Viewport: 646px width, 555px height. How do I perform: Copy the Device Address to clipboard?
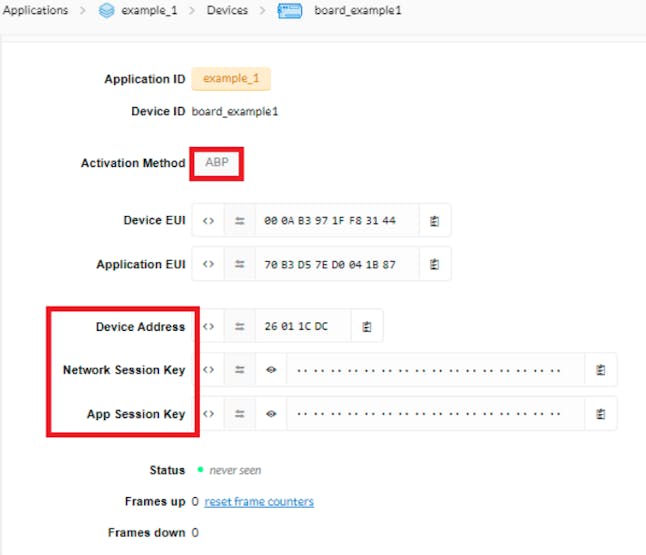pos(368,326)
